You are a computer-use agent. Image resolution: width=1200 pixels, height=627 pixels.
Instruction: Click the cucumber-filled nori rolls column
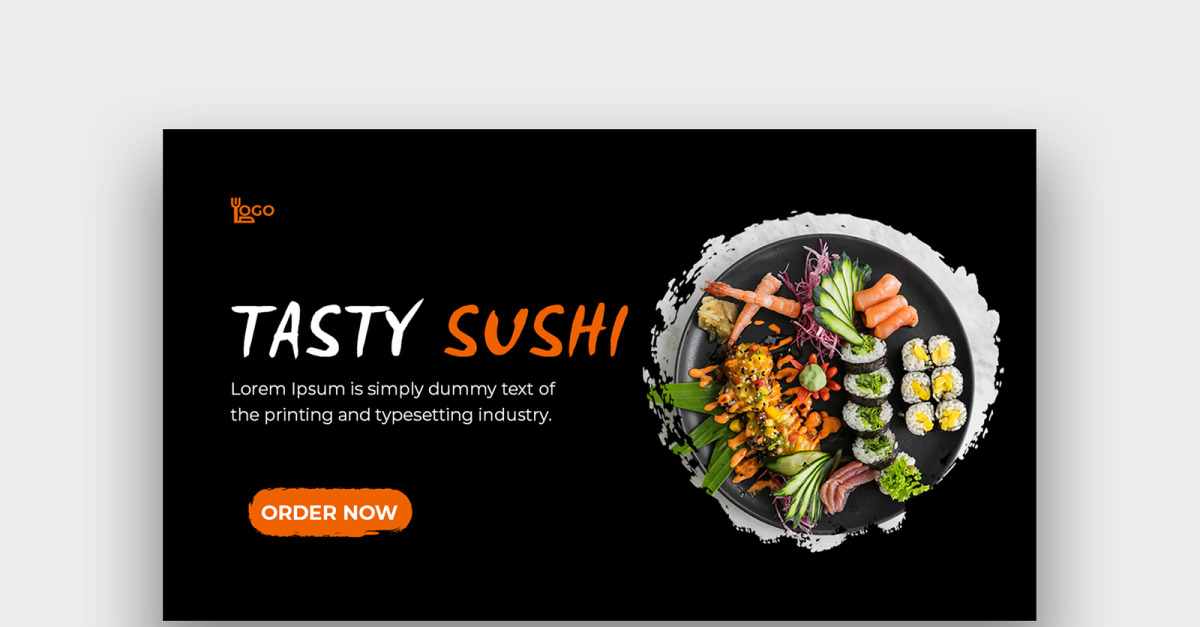pos(868,402)
